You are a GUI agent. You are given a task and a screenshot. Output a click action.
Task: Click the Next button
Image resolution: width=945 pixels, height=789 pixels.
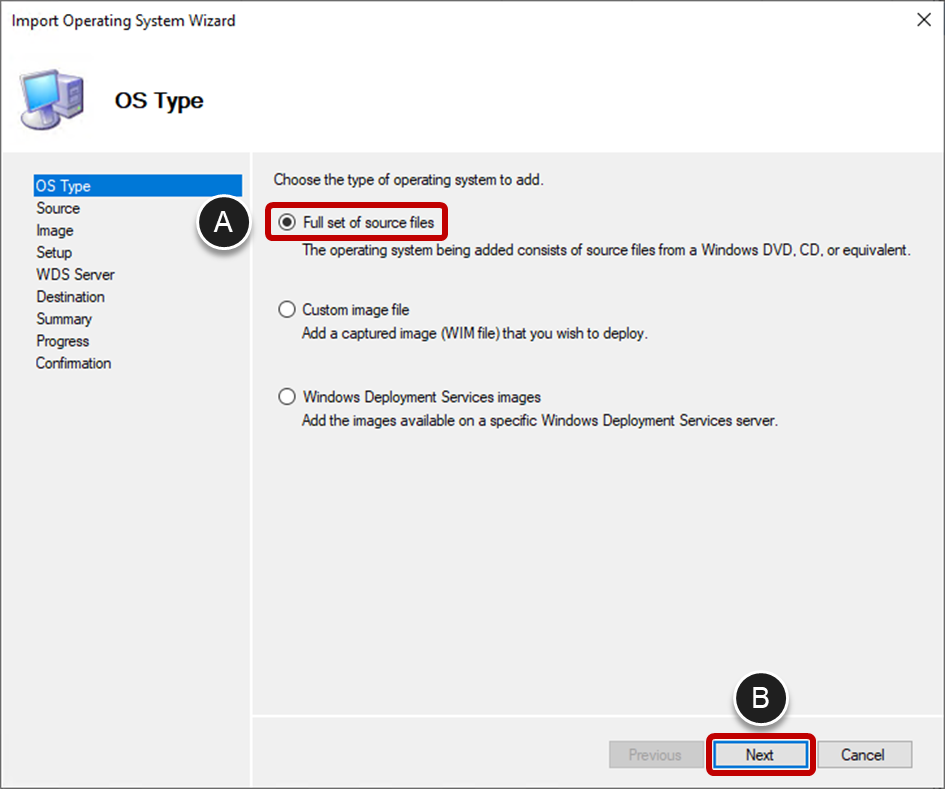click(761, 755)
